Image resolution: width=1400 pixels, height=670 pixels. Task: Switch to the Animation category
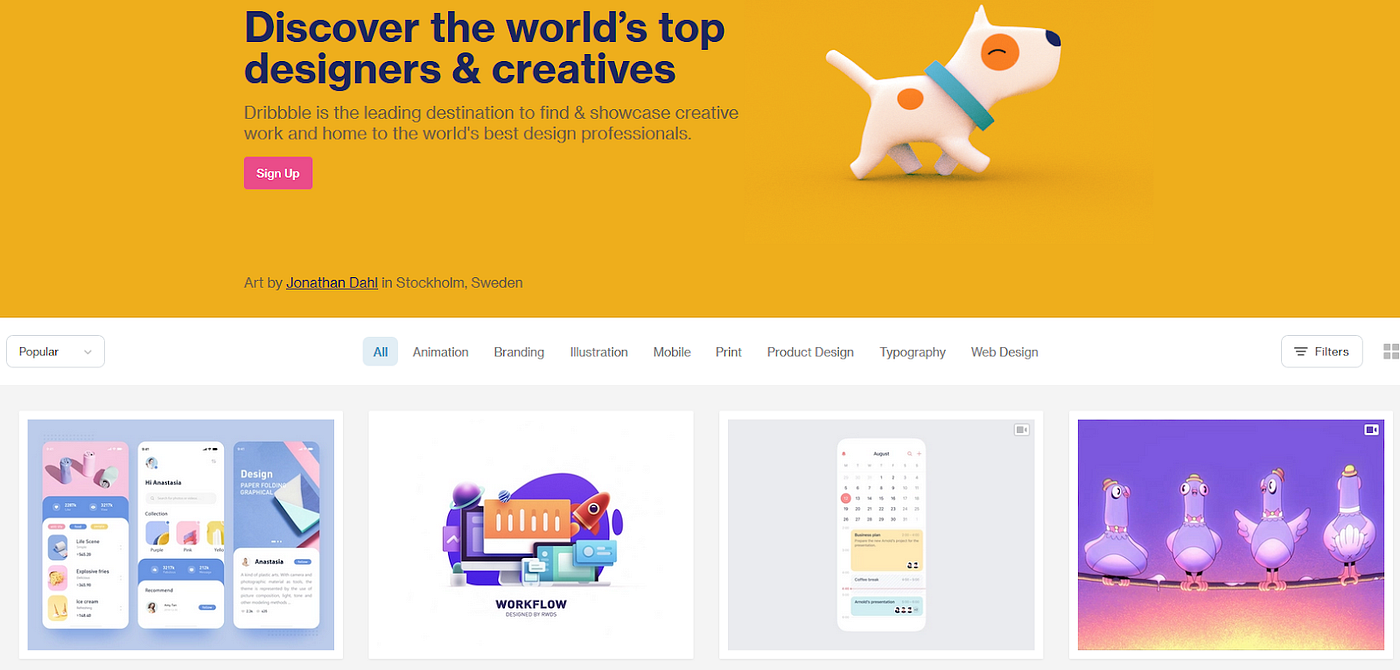(441, 352)
